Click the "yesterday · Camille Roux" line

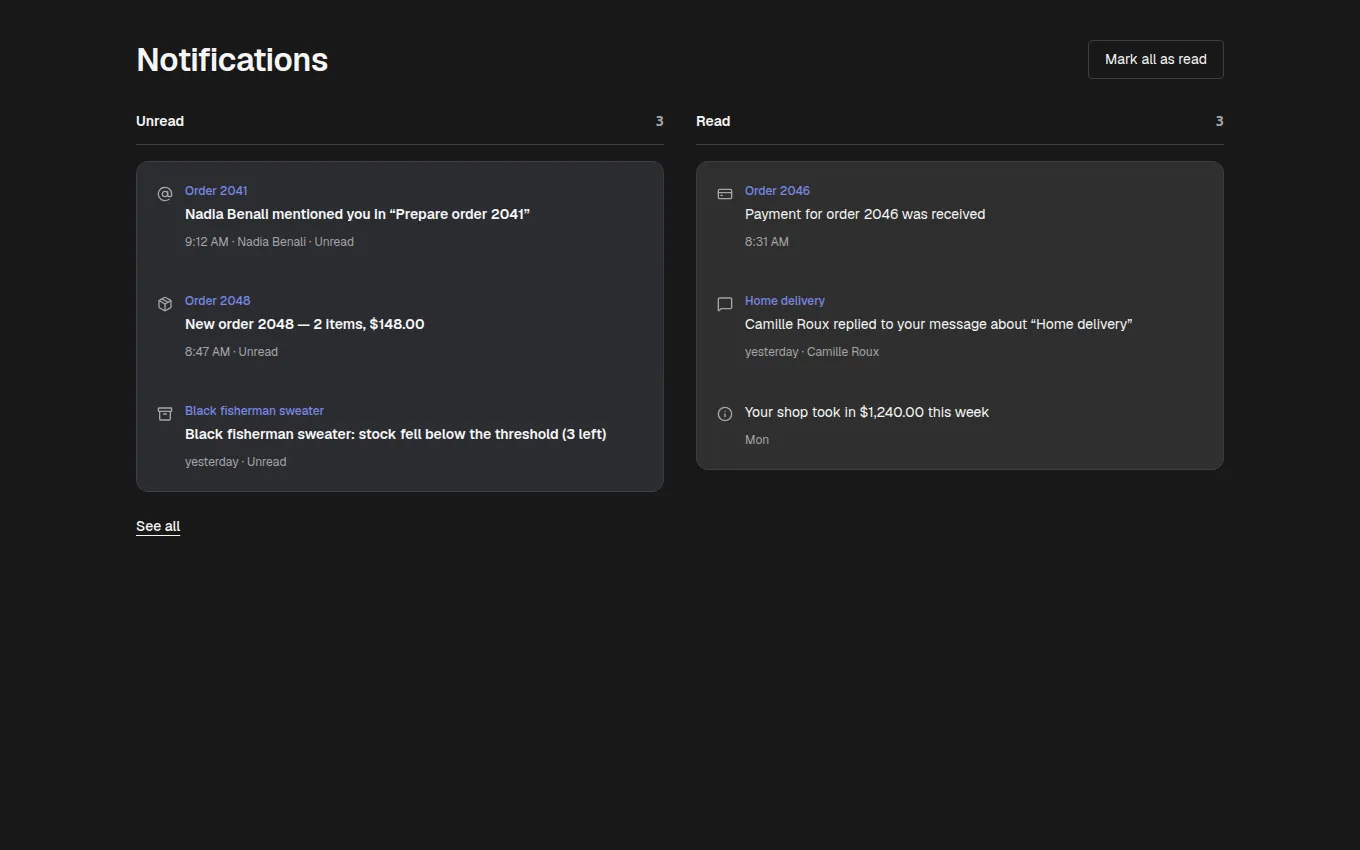[x=812, y=352]
